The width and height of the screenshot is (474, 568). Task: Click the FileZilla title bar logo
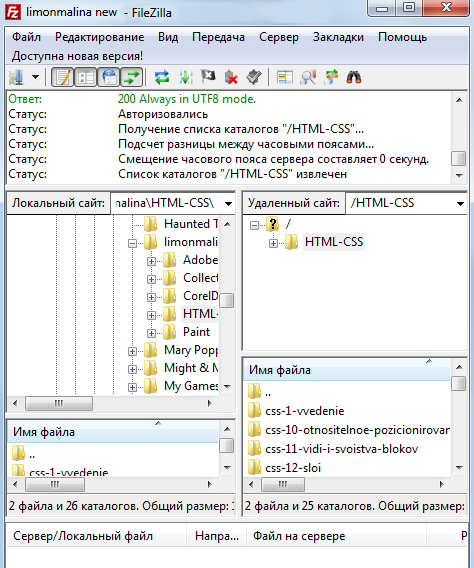(x=13, y=12)
